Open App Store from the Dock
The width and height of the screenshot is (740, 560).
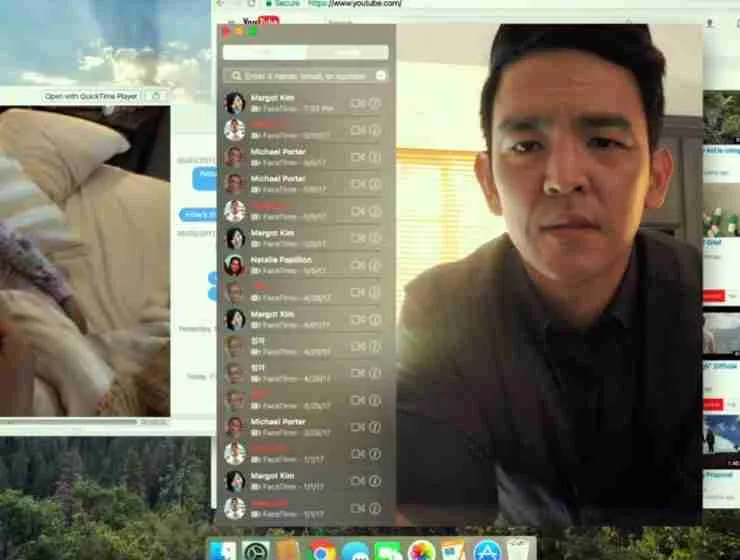pos(487,551)
